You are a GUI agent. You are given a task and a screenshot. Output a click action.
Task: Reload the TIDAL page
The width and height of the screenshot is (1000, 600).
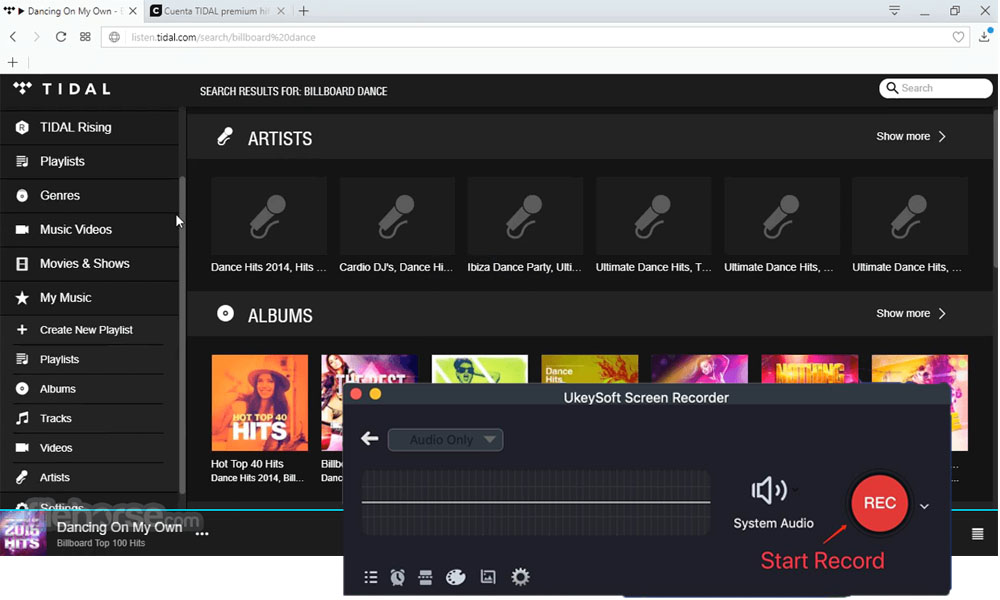point(61,37)
